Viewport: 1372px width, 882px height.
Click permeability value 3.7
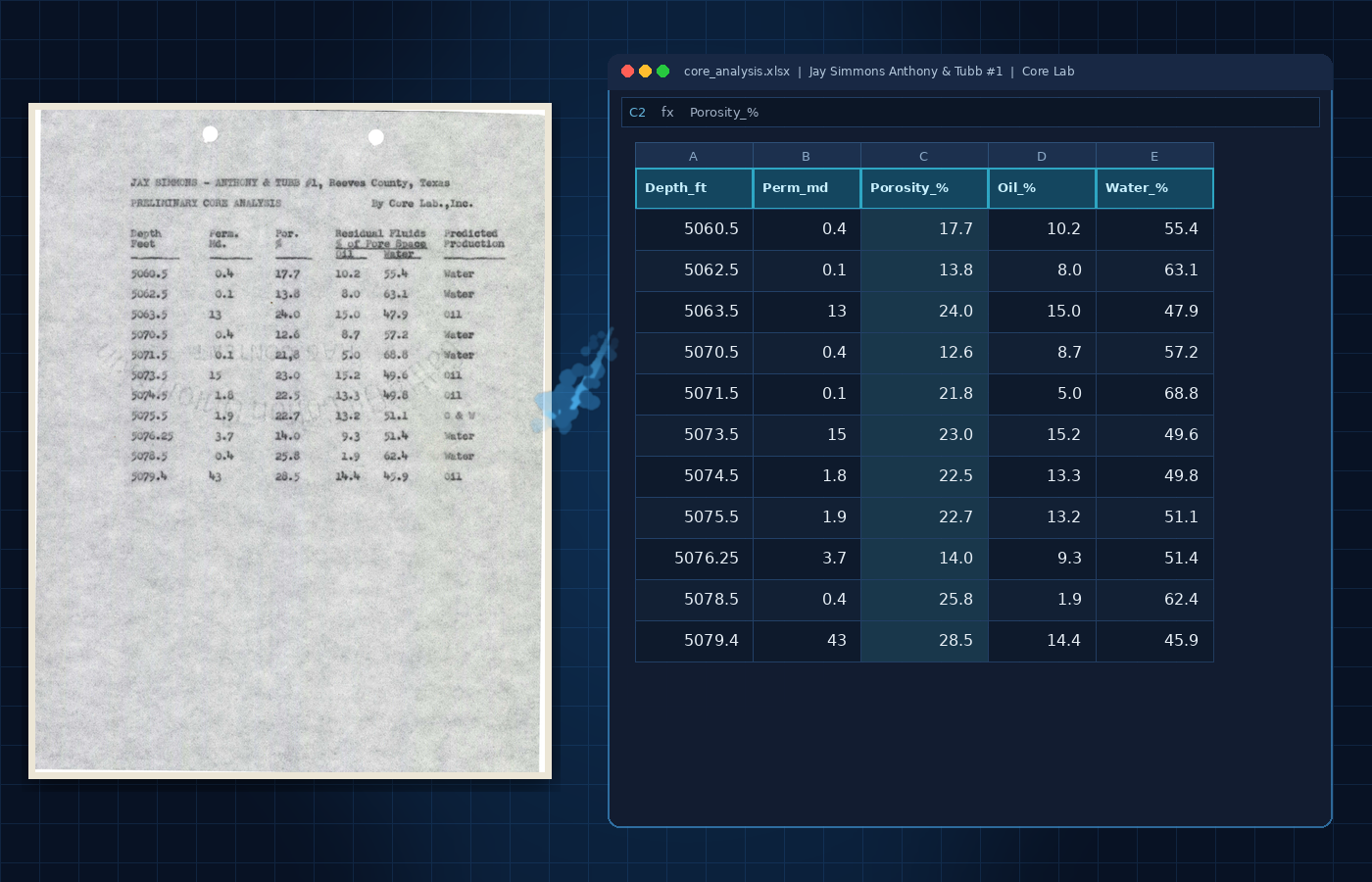click(807, 559)
